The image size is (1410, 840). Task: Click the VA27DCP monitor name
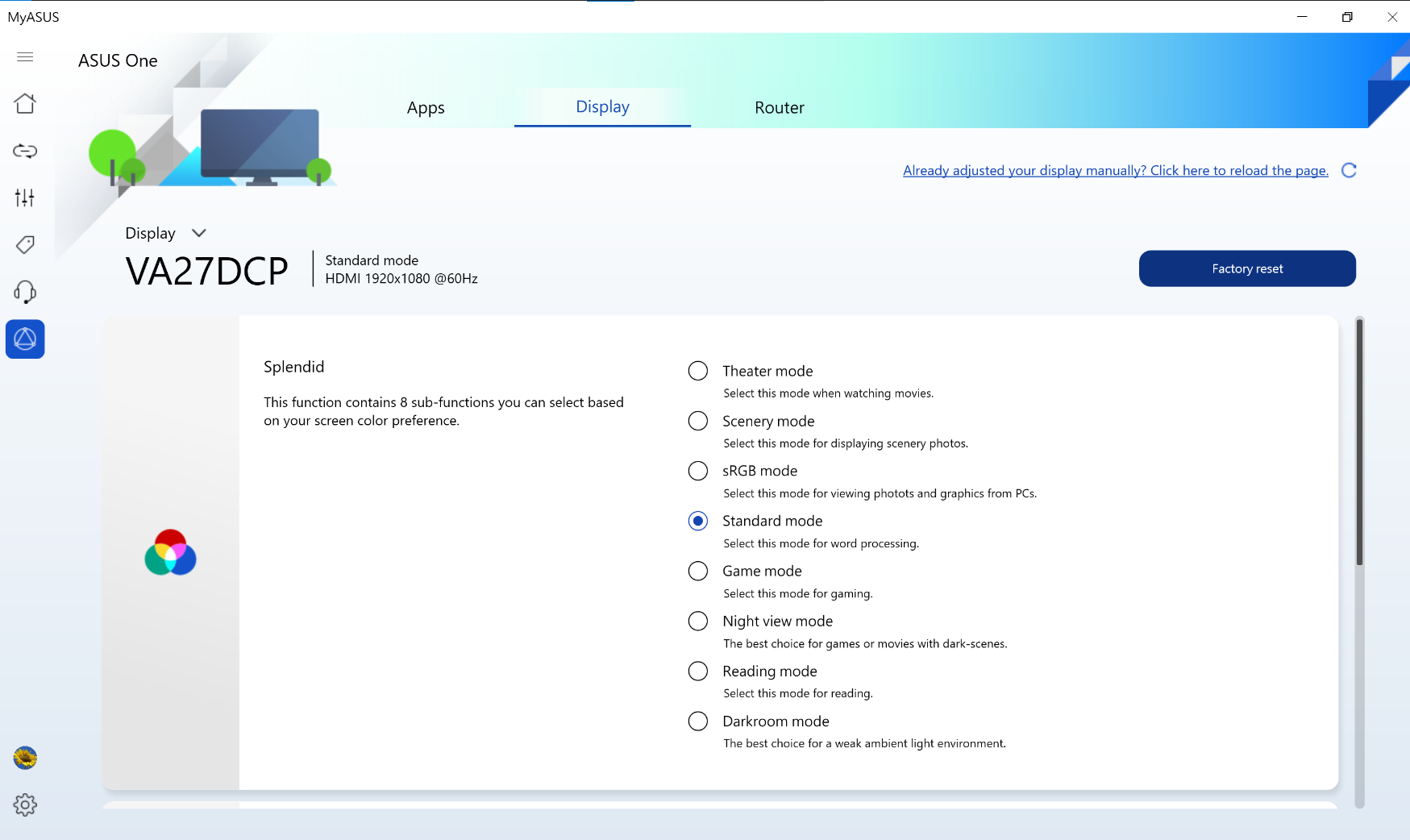pos(207,271)
